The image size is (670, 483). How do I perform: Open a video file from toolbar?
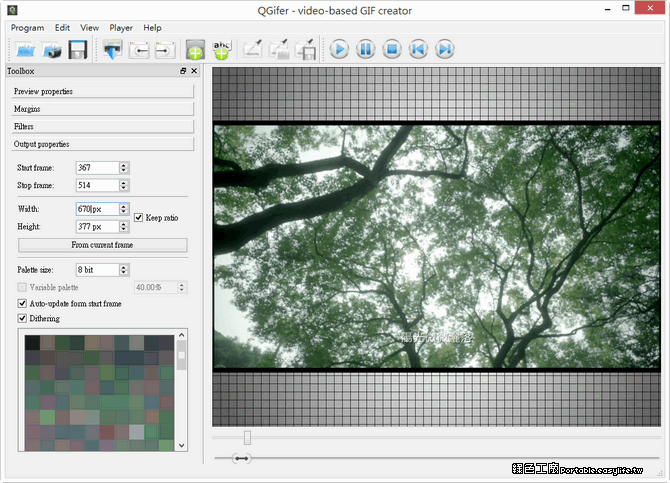coord(26,50)
